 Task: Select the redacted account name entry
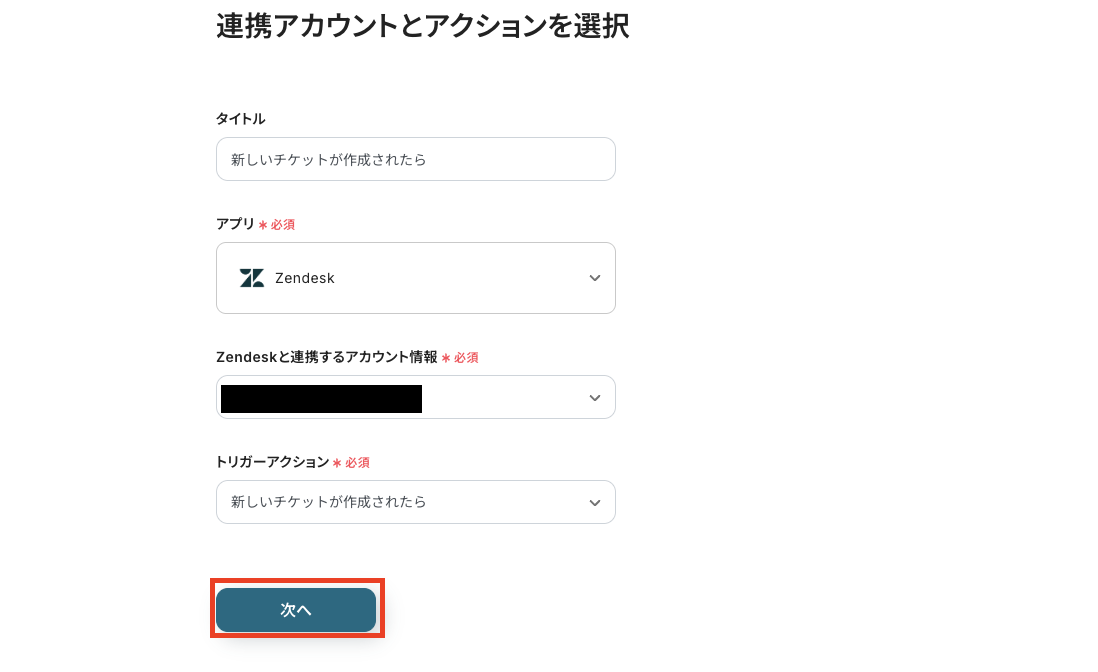click(x=321, y=399)
